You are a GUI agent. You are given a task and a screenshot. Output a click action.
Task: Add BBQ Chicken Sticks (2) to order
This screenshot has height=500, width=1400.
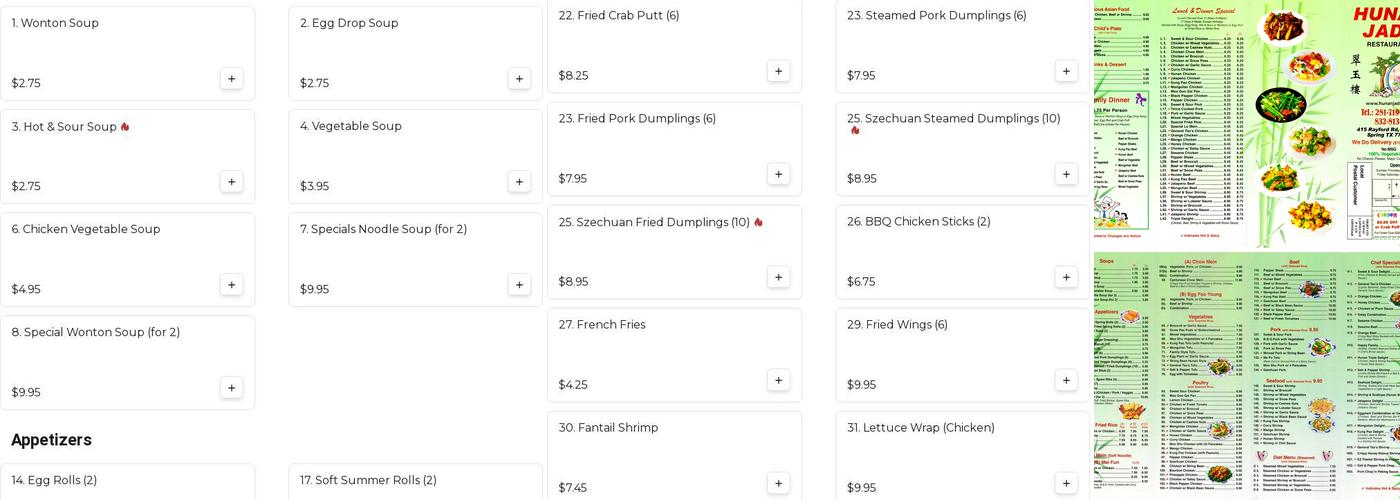coord(1066,277)
